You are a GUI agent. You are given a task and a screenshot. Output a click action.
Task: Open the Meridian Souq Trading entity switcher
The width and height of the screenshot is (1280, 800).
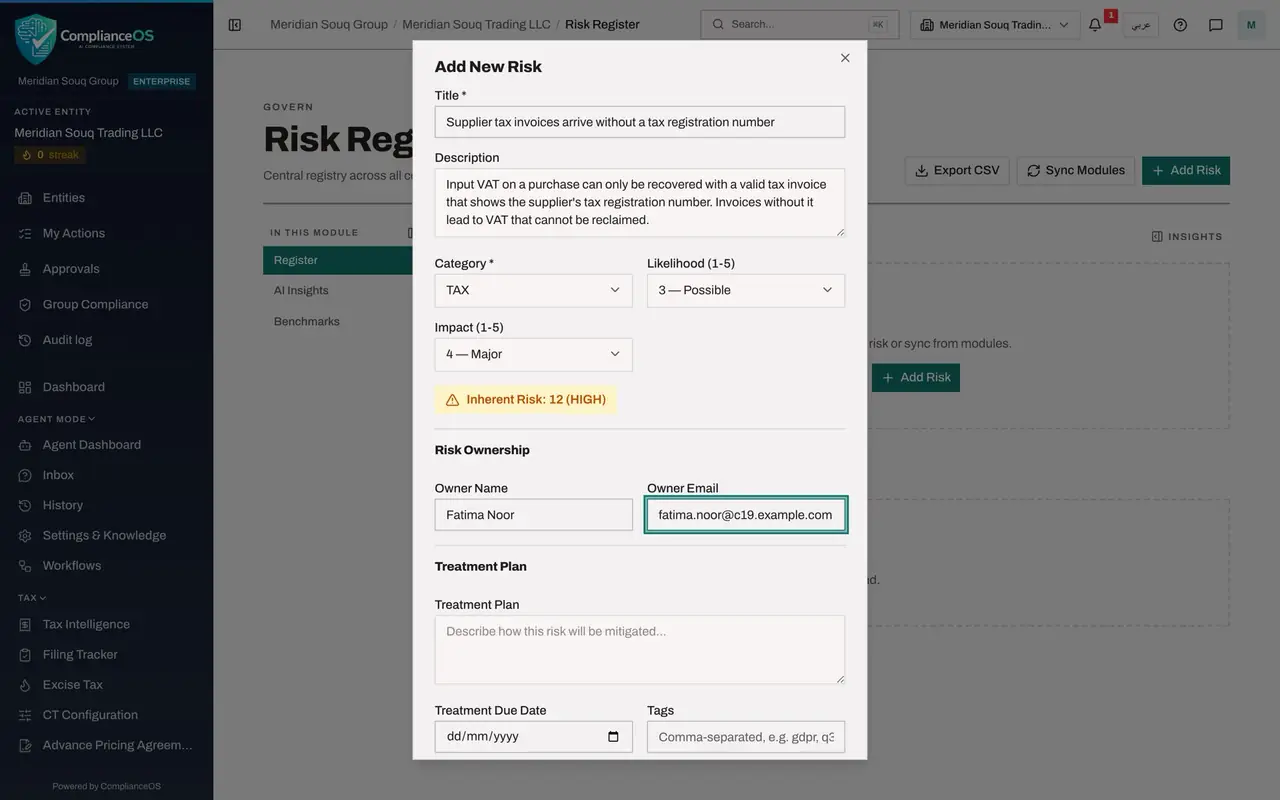[x=995, y=25]
